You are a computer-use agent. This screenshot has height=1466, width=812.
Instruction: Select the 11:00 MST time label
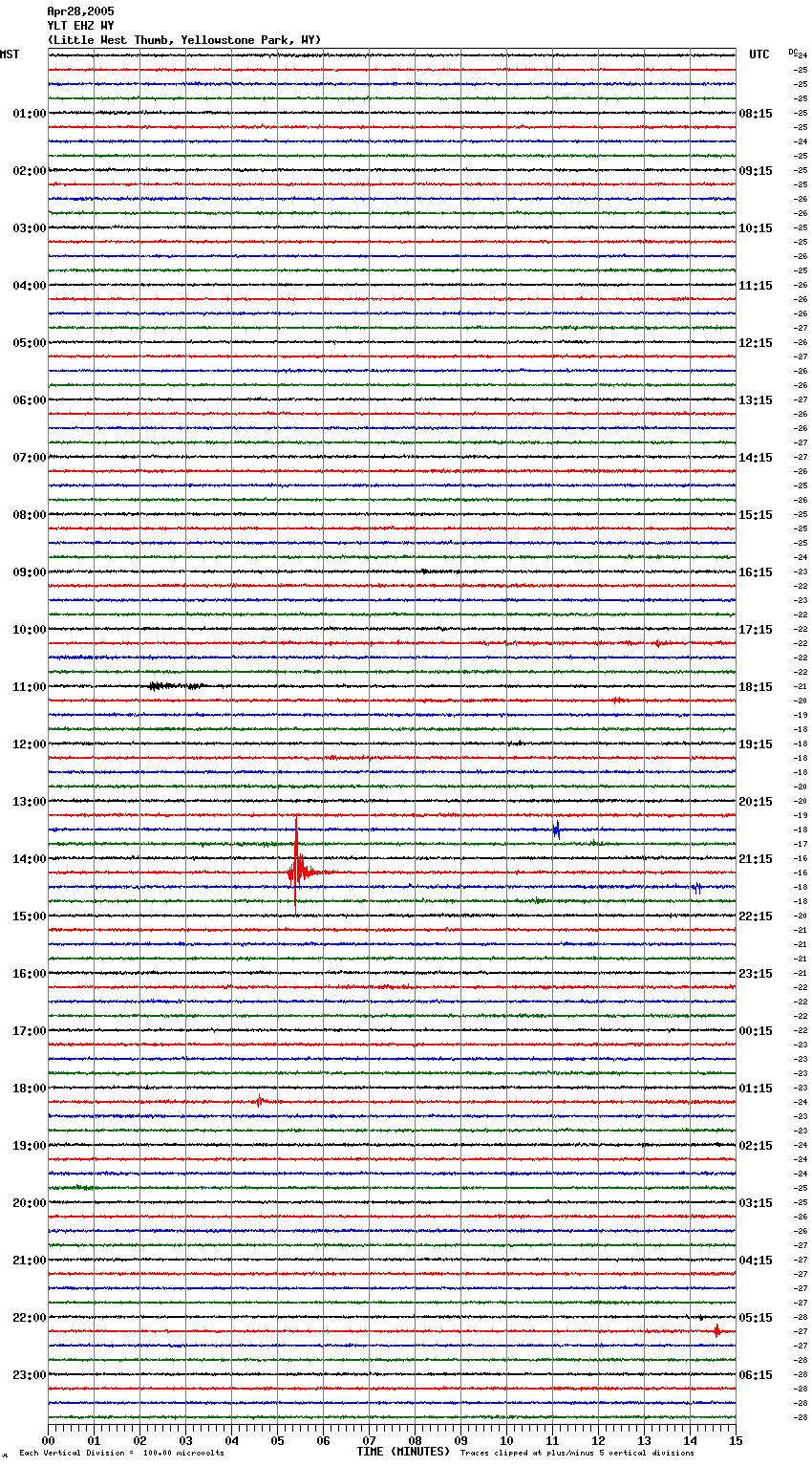[x=30, y=687]
